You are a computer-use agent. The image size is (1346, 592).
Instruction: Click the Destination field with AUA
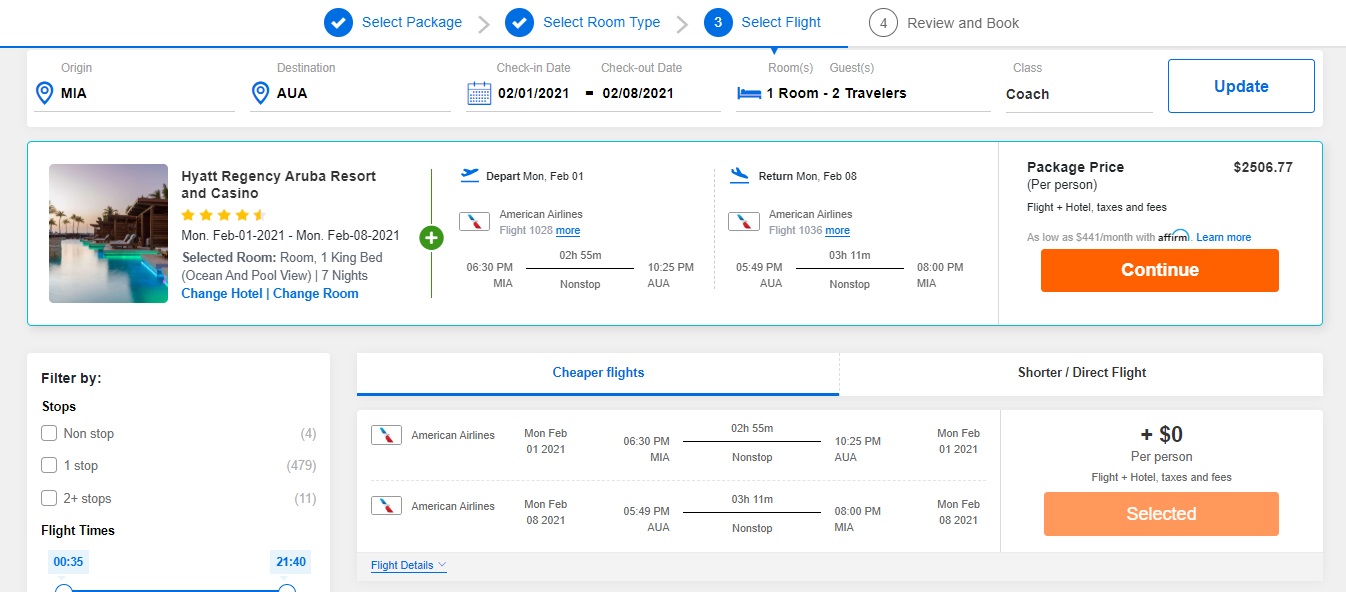pyautogui.click(x=350, y=93)
